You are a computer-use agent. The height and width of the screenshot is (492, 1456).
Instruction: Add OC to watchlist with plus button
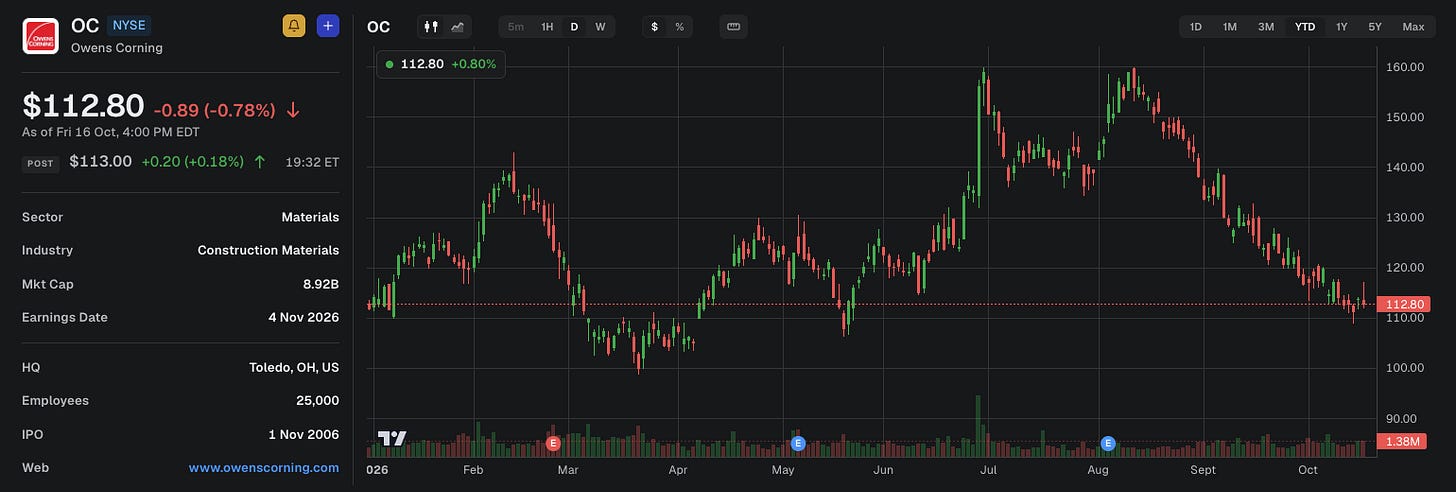pyautogui.click(x=328, y=26)
